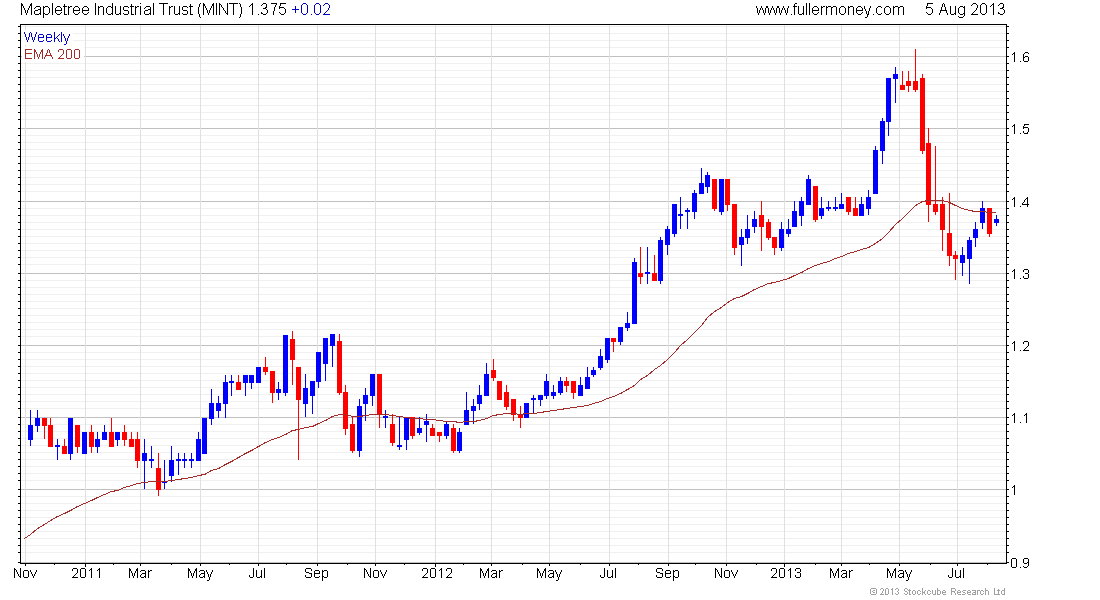Click the 'Nov' label just before 2013

(x=725, y=573)
